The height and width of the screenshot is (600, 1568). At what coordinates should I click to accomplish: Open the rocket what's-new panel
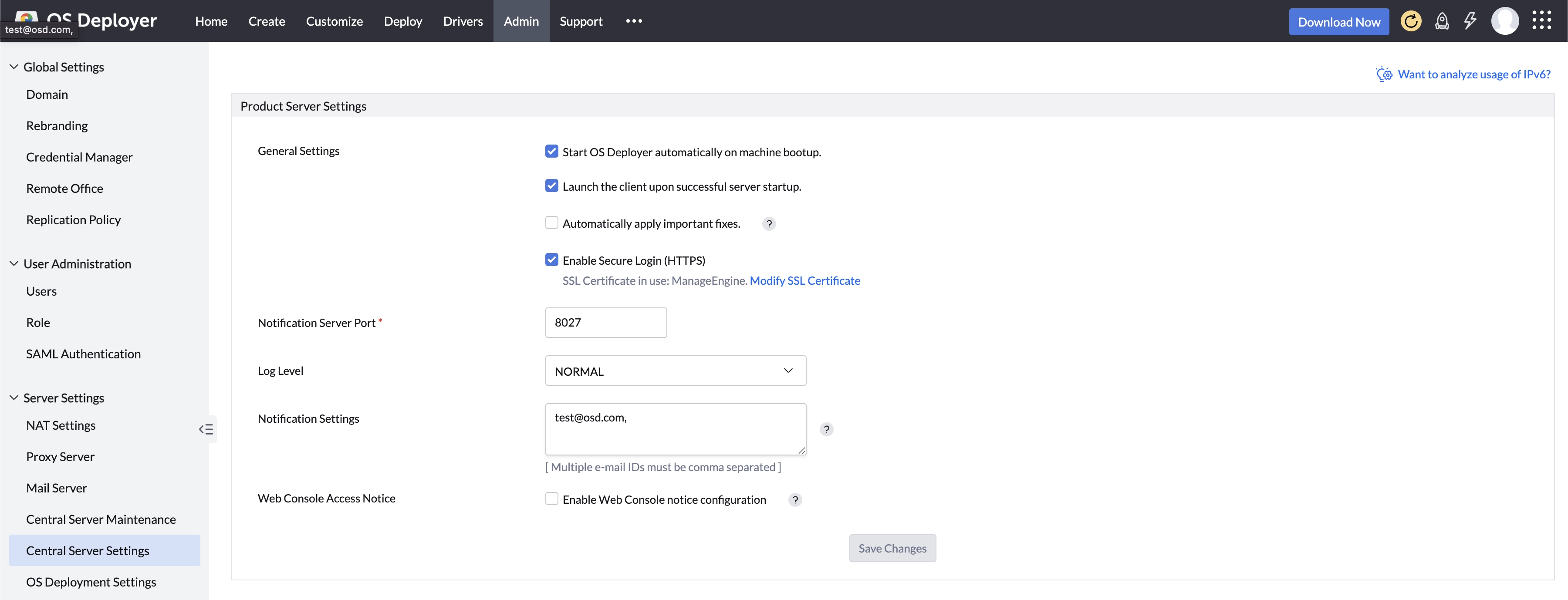coord(1442,21)
